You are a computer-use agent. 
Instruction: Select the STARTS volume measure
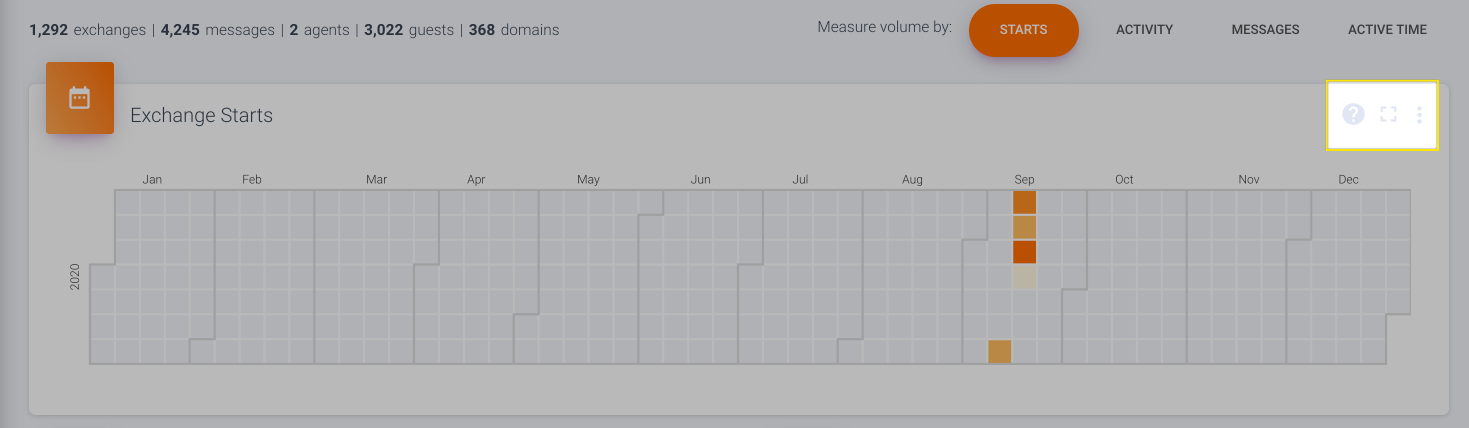click(x=1023, y=30)
